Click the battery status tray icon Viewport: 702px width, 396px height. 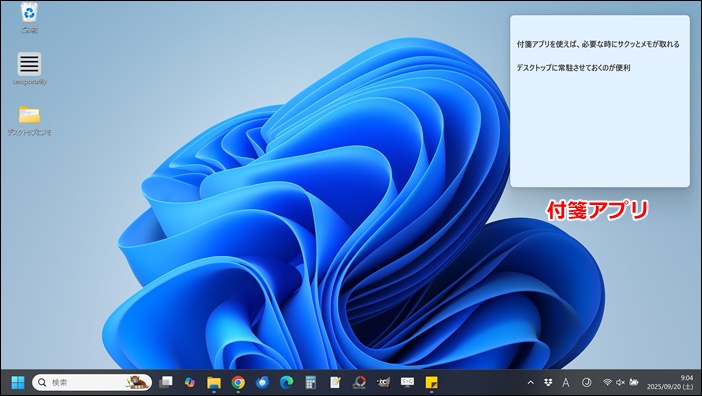634,383
